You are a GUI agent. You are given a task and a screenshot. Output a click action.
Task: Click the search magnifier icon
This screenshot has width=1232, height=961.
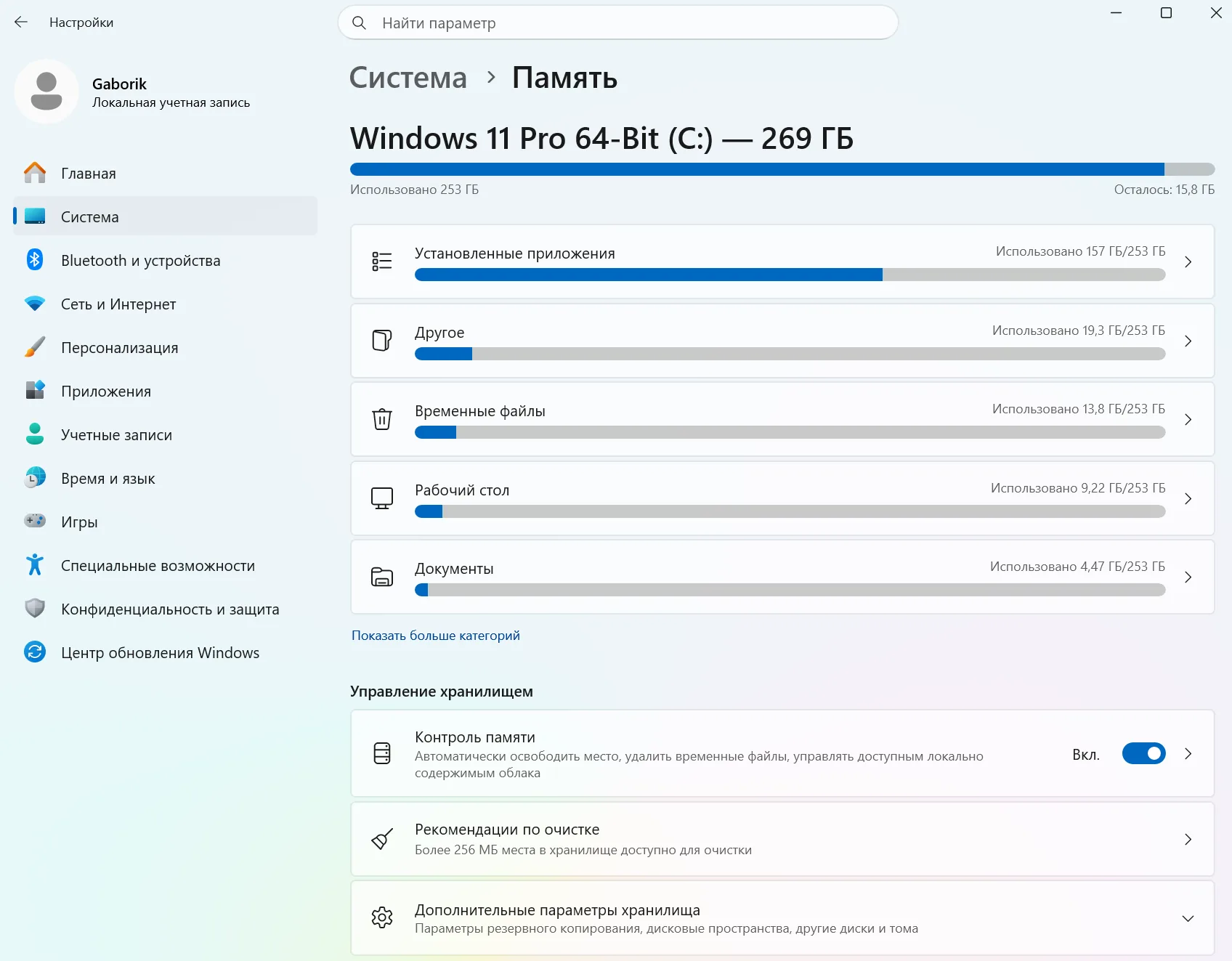[x=359, y=23]
